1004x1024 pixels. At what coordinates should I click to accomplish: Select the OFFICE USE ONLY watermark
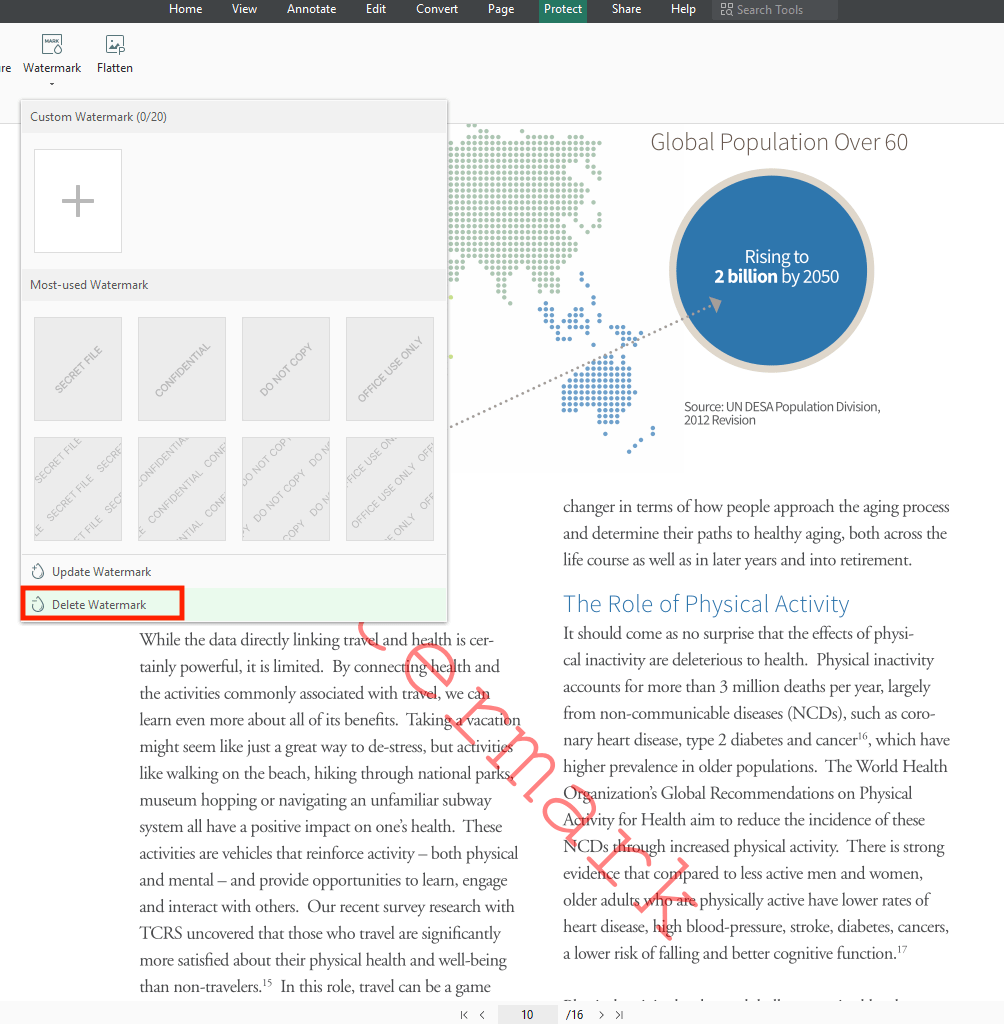[389, 368]
